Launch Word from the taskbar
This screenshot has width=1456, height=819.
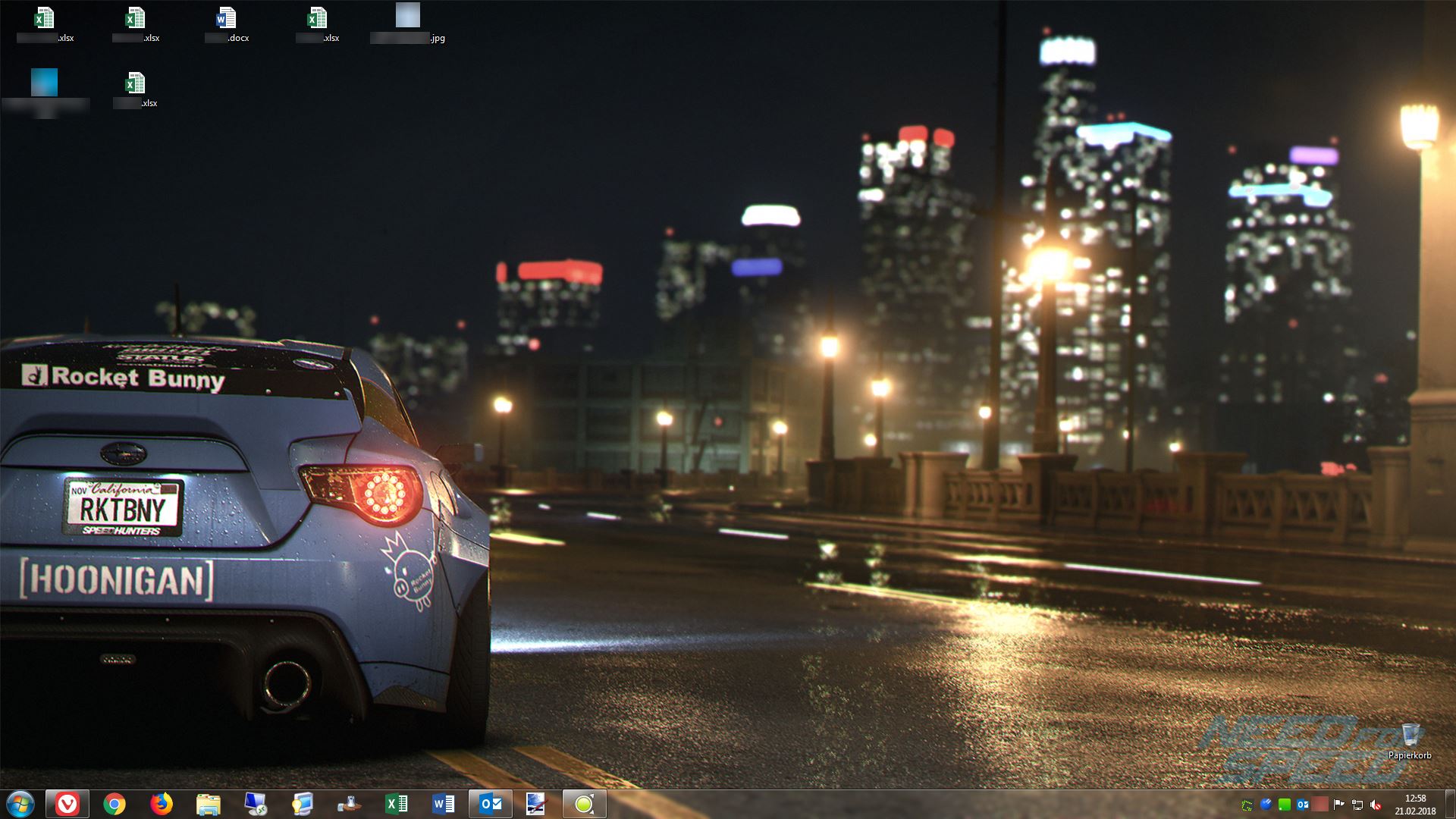[x=444, y=804]
